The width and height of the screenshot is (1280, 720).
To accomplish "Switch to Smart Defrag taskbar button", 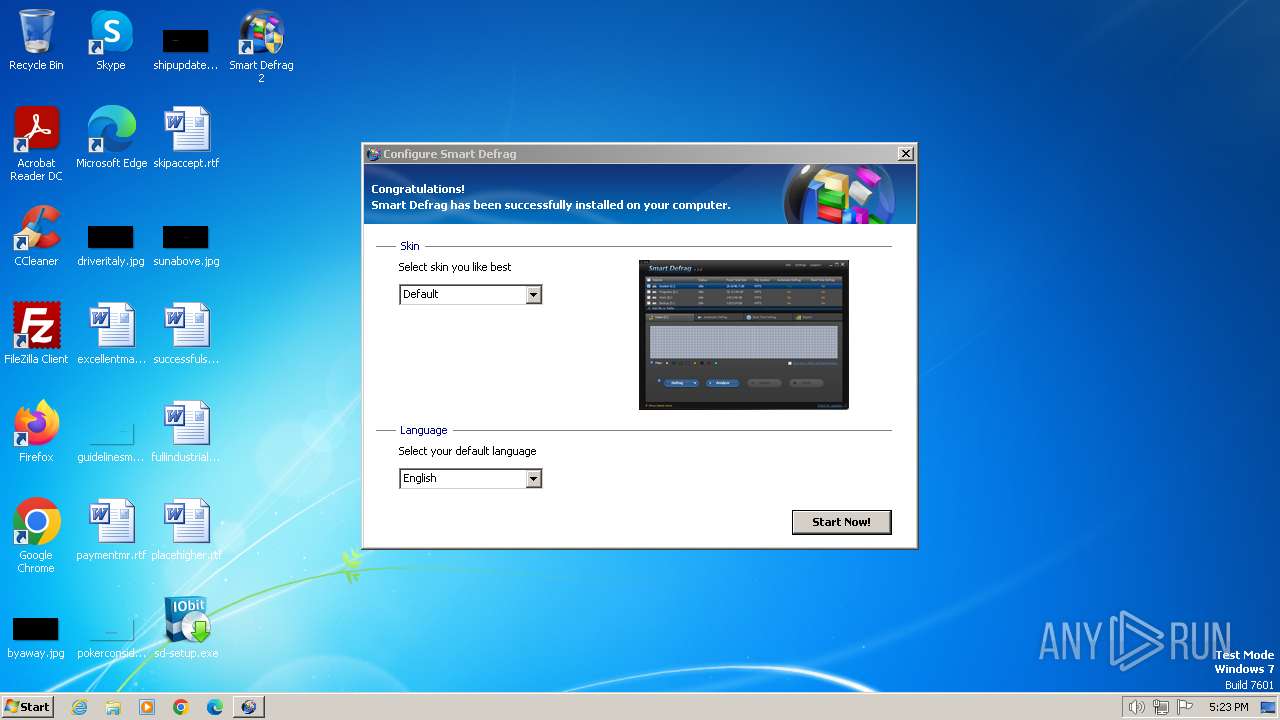I will (x=249, y=707).
